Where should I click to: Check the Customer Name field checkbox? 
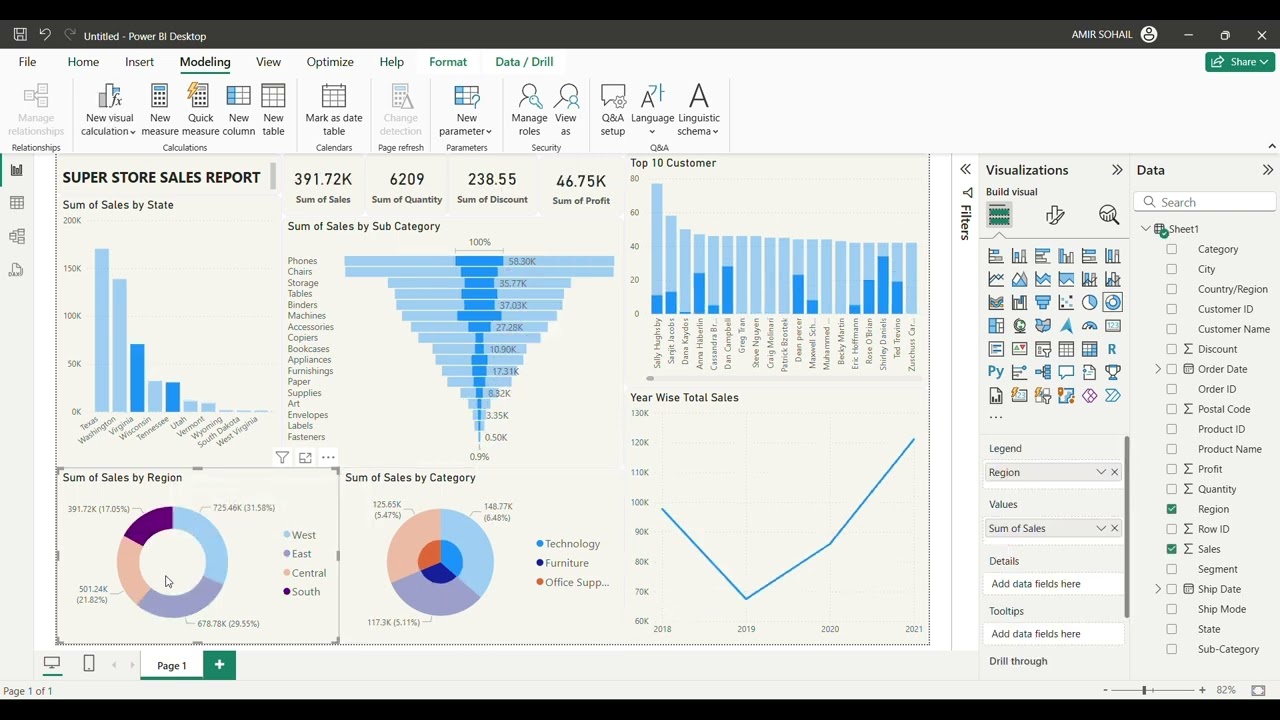pos(1172,329)
